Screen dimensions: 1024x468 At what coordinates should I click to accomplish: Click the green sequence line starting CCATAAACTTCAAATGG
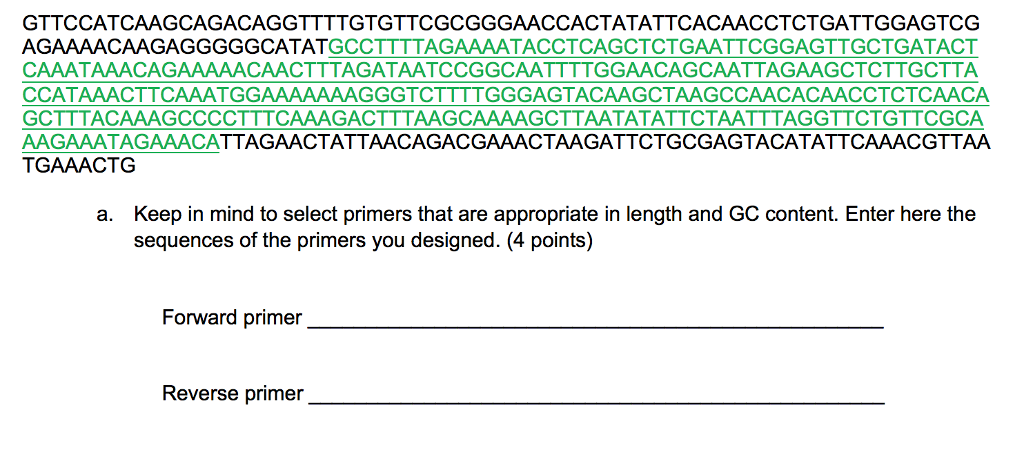pyautogui.click(x=506, y=95)
